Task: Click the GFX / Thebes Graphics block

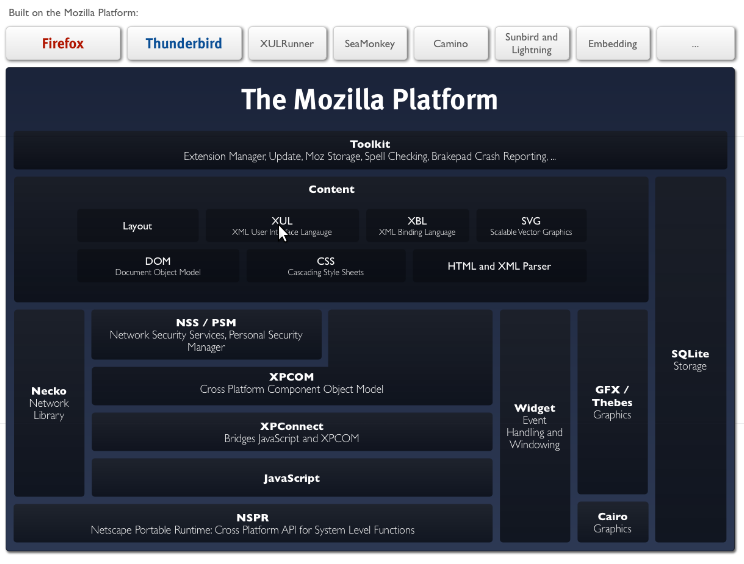Action: click(612, 402)
